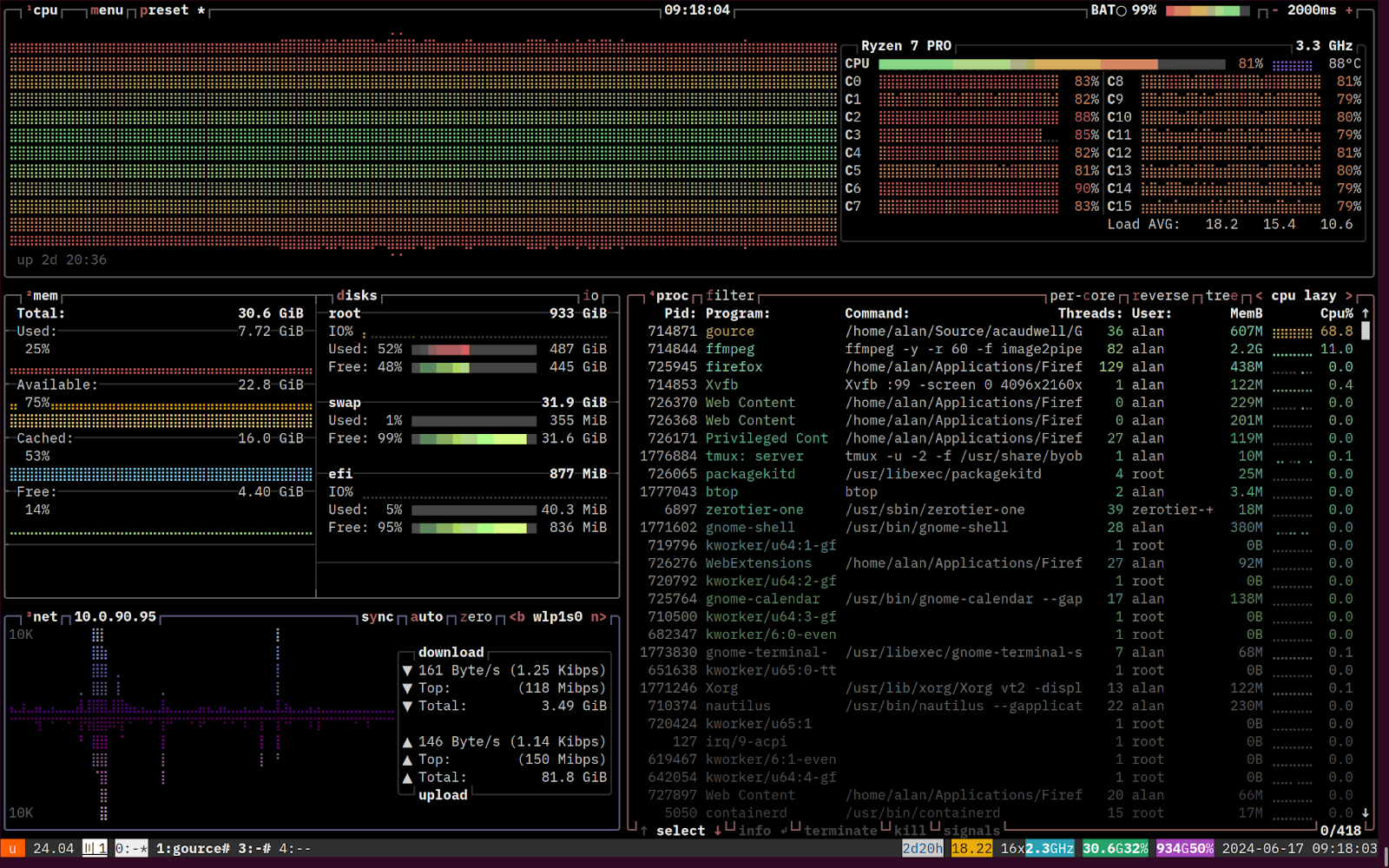
Task: Click the Pid: column header
Action: (x=681, y=313)
